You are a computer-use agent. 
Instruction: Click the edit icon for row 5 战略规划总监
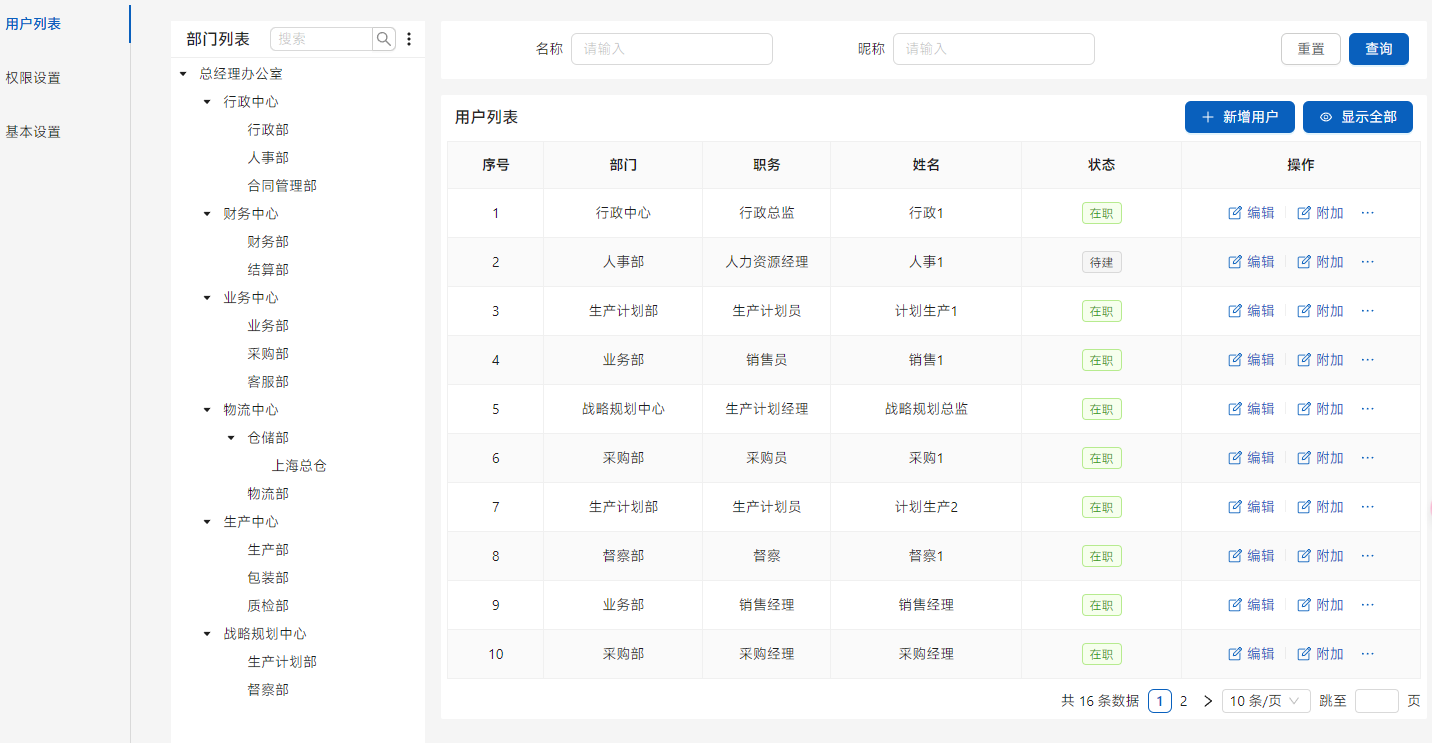(x=1235, y=409)
